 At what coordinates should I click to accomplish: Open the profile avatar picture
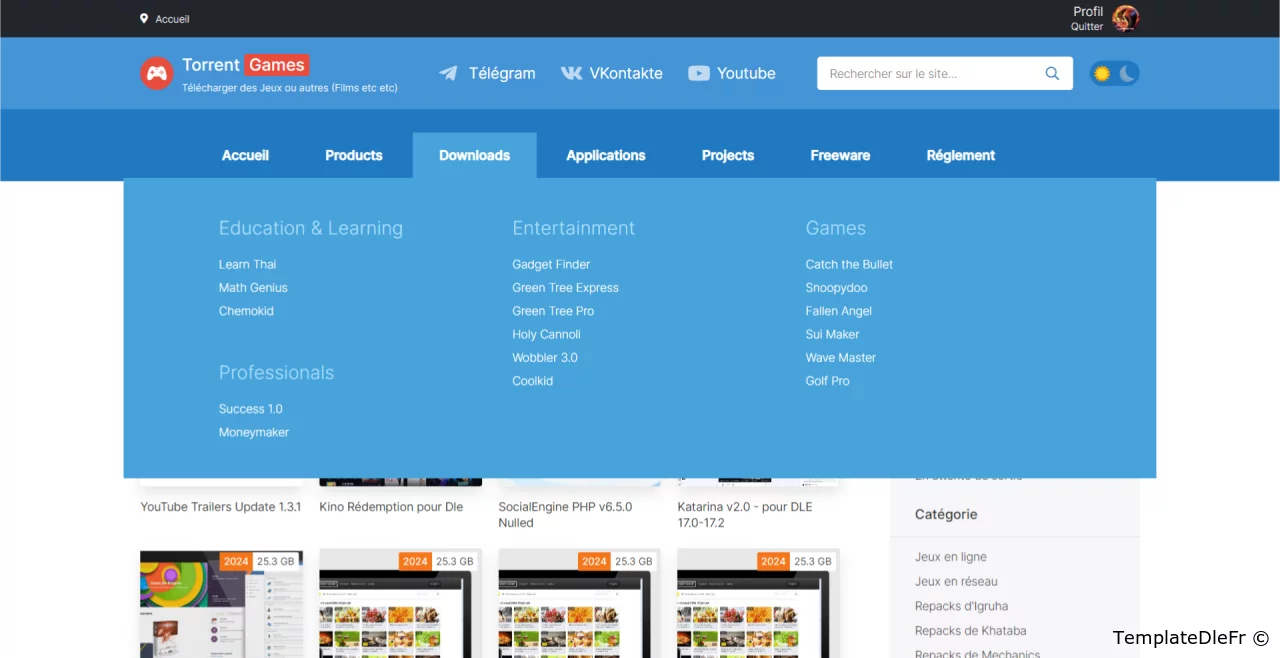1126,18
